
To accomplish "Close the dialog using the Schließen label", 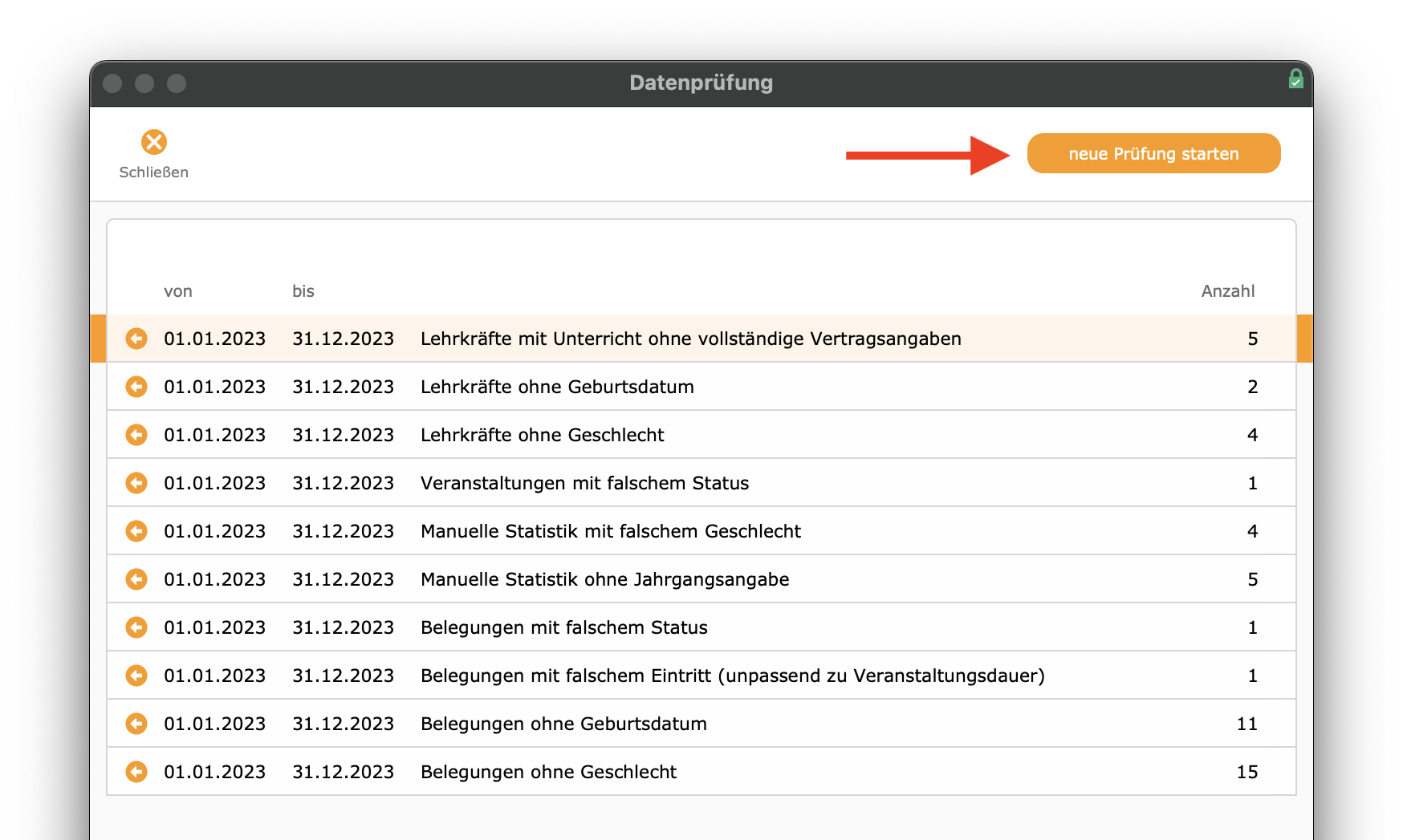I will 154,172.
